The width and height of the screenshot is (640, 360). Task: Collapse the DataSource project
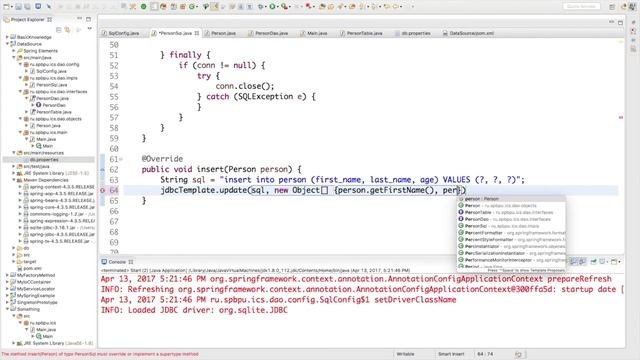(x=7, y=44)
